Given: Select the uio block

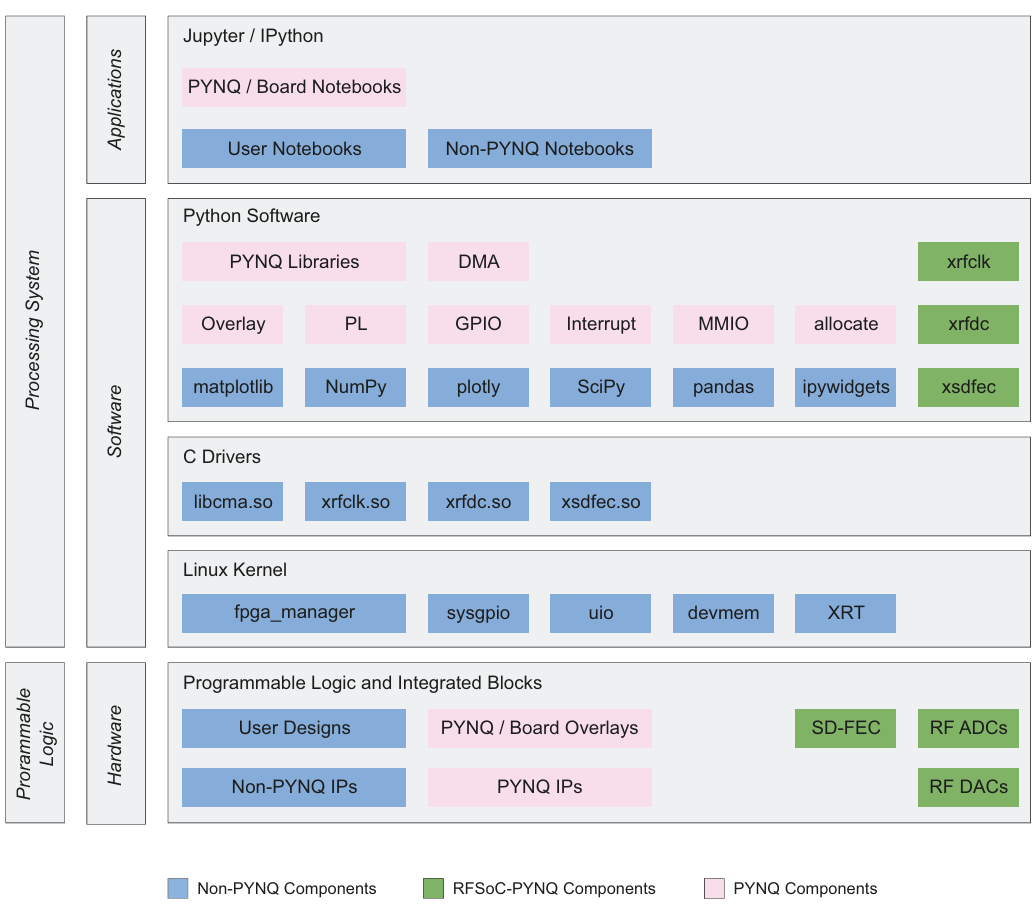Looking at the screenshot, I should [601, 614].
